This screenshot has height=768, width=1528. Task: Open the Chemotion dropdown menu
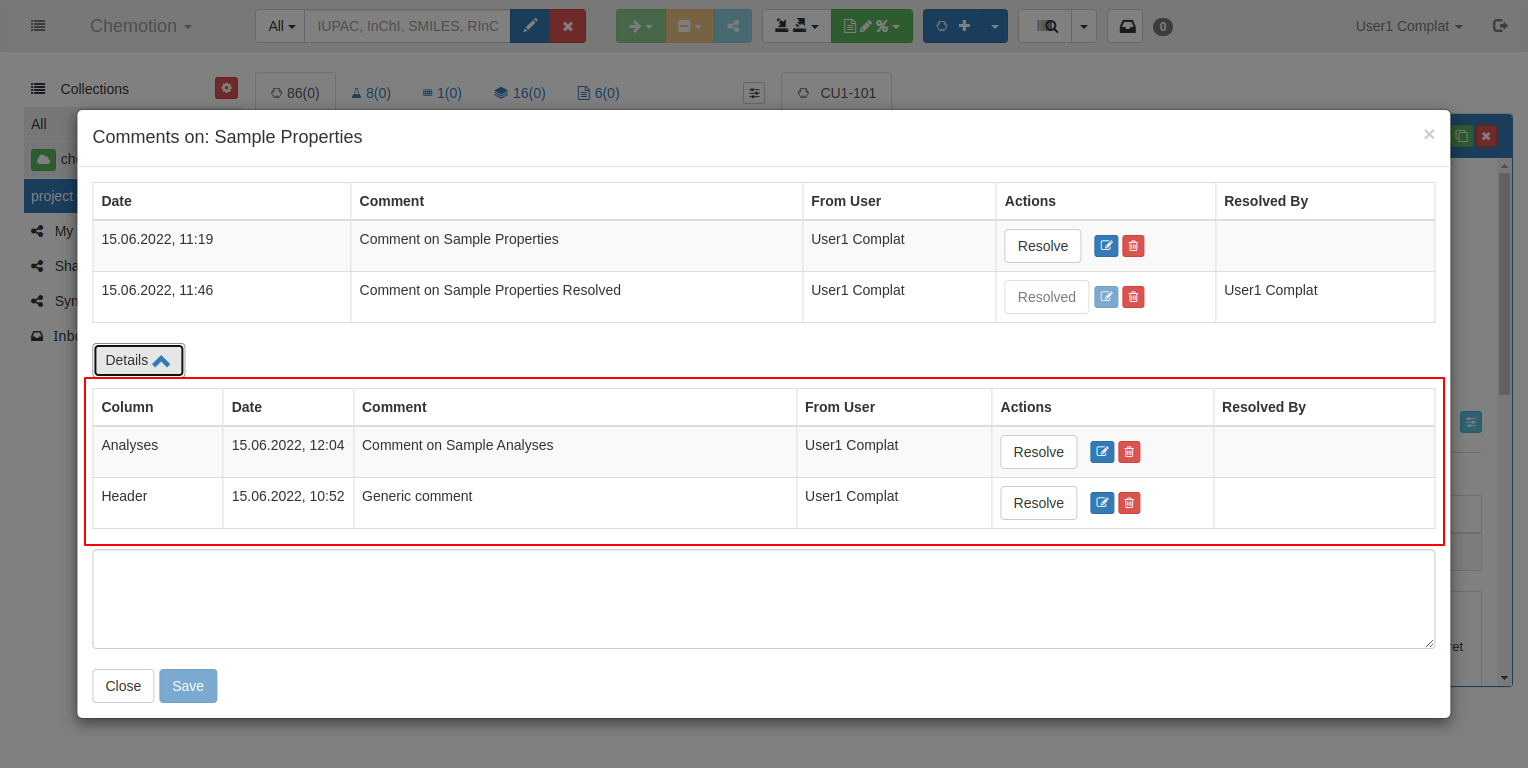point(140,26)
